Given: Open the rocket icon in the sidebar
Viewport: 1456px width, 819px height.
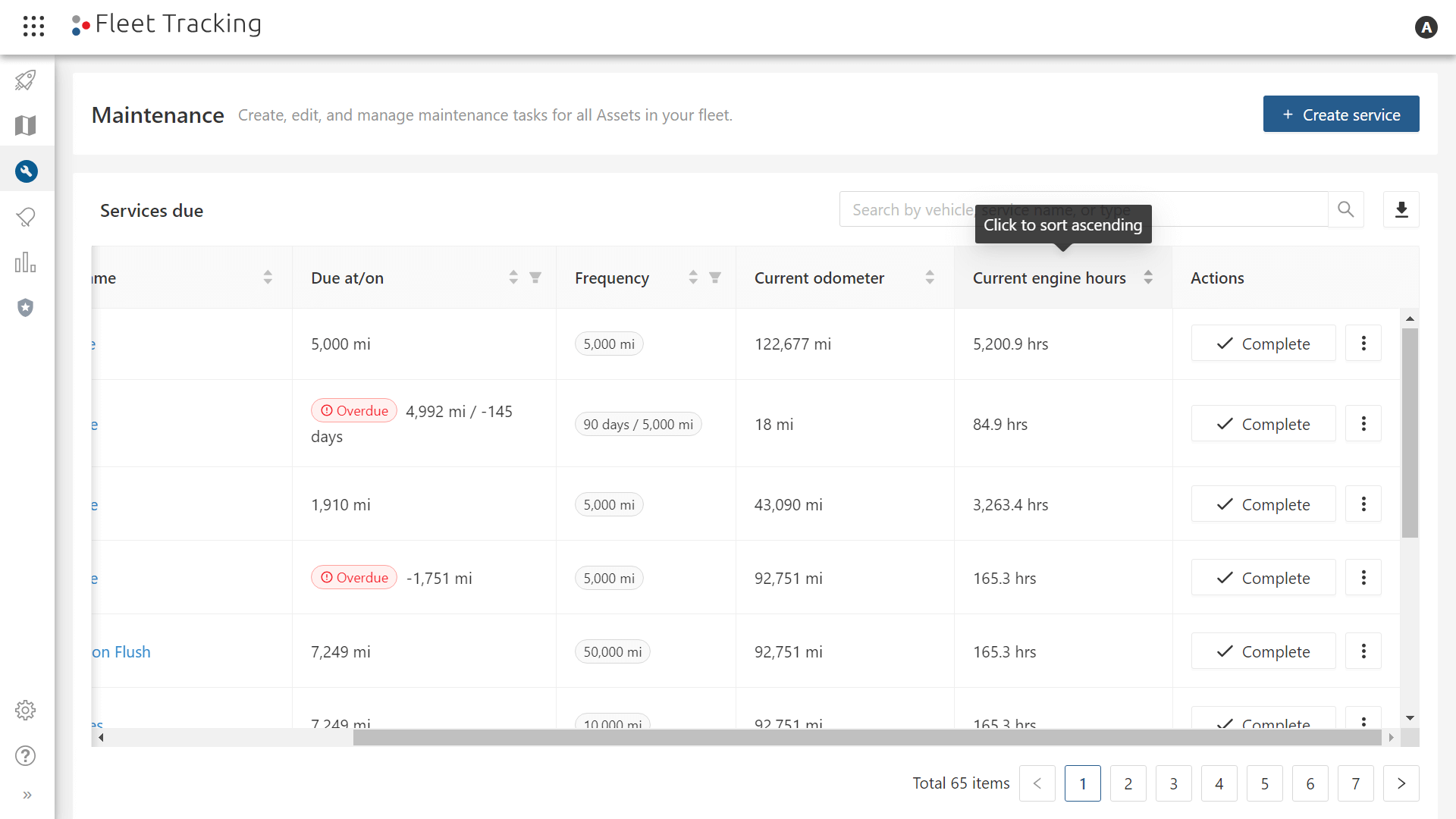Looking at the screenshot, I should click(x=25, y=80).
